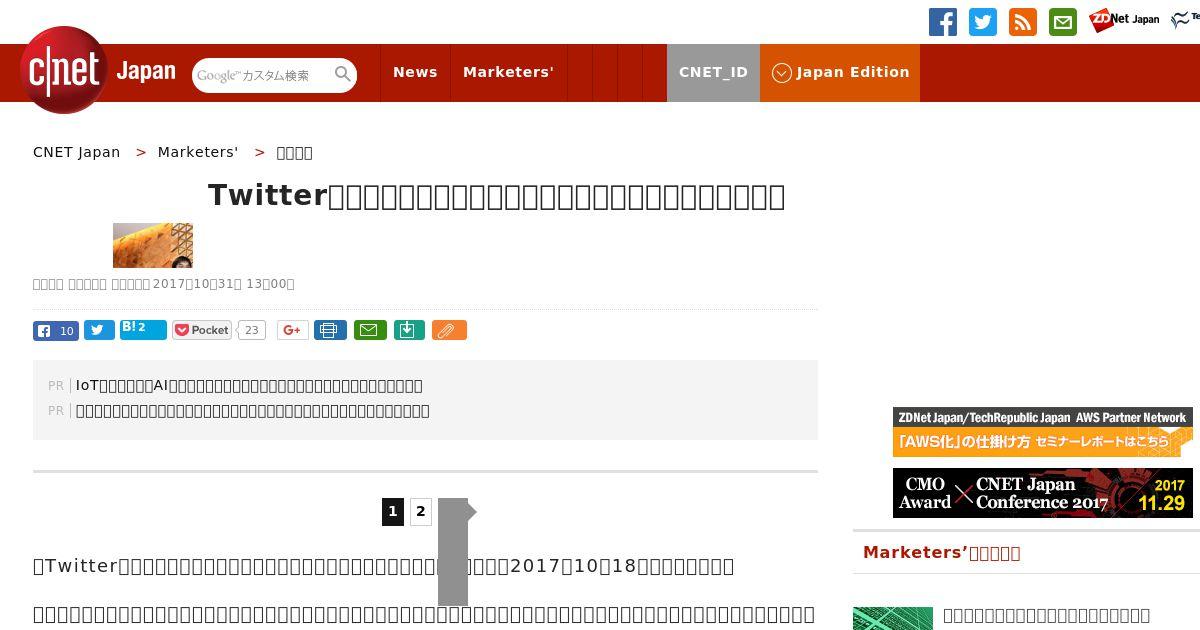Viewport: 1200px width, 630px height.
Task: Click the Marketers' sidebar section heading
Action: (942, 553)
